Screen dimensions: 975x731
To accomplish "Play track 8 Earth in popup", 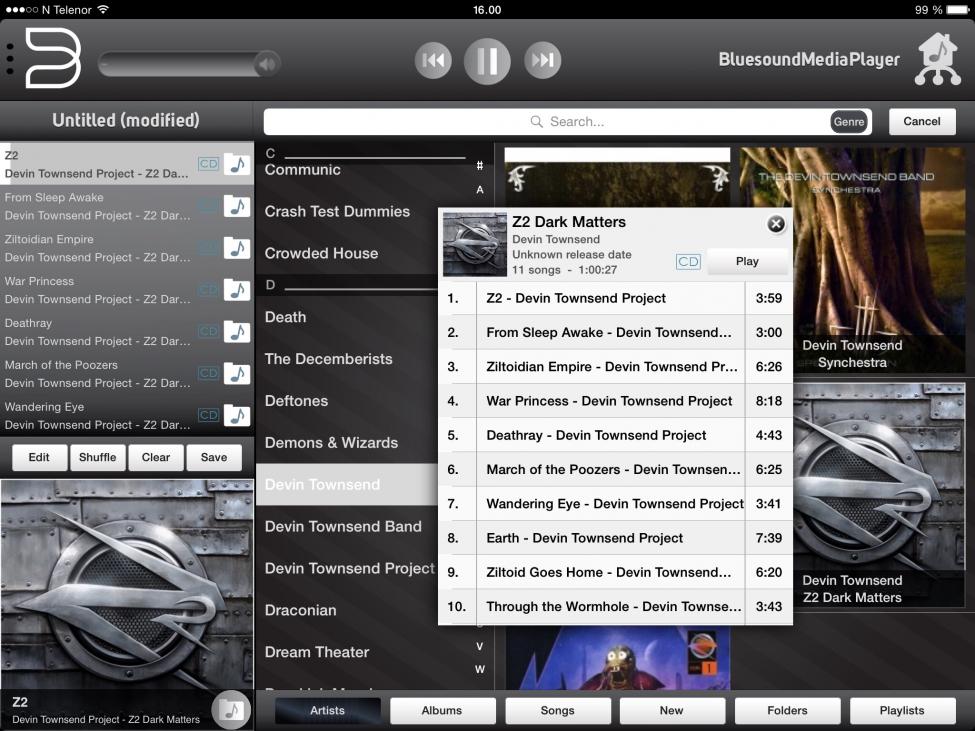I will (616, 538).
